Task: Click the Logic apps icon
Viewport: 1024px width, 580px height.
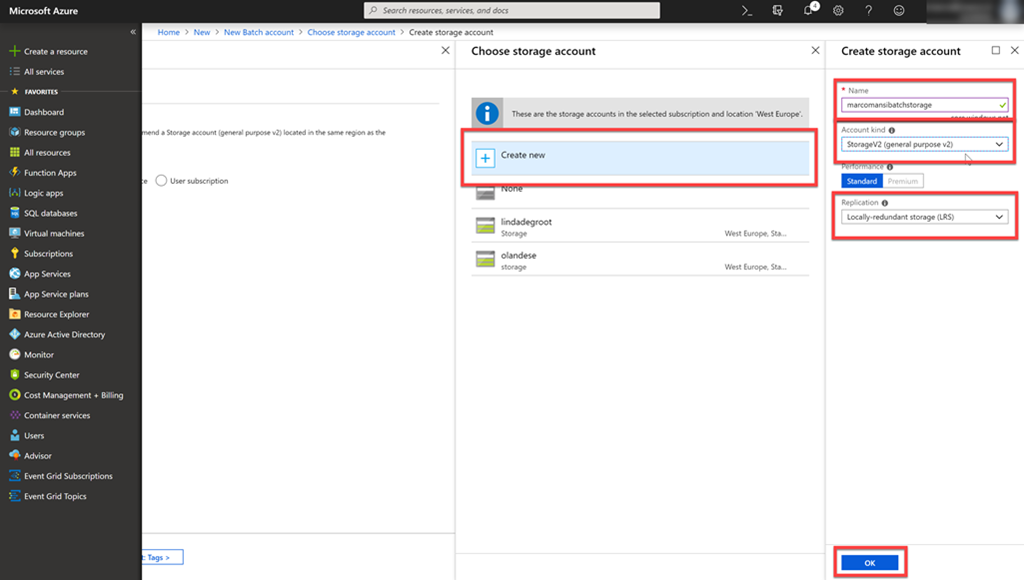Action: [14, 193]
